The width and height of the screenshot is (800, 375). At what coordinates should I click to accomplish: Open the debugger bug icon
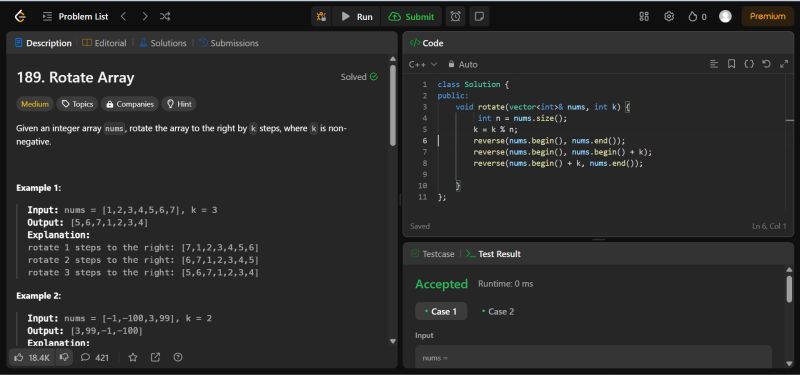click(x=321, y=16)
